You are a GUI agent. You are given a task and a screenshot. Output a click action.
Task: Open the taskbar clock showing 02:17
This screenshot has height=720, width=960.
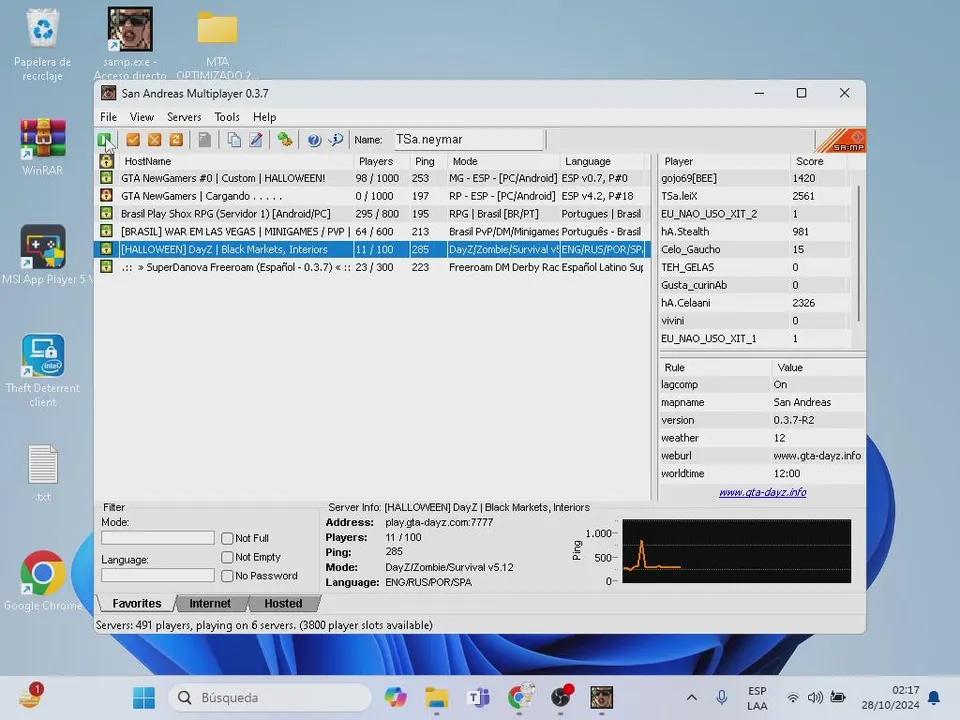(890, 697)
